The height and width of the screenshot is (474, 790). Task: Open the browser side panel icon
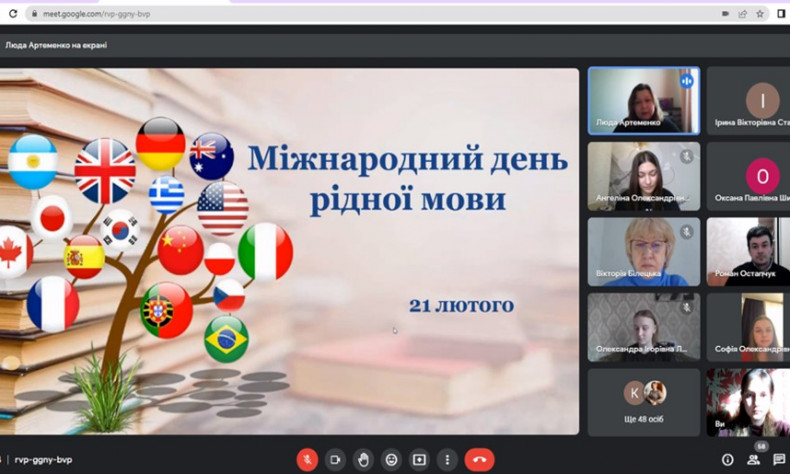[781, 14]
